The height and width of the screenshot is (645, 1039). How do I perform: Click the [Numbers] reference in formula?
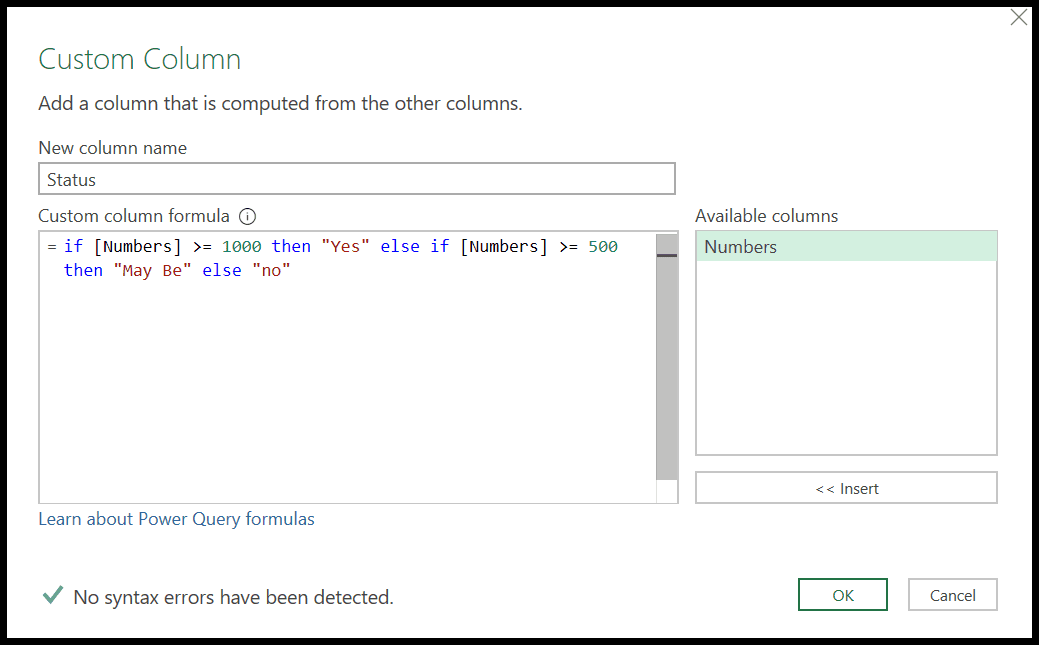pyautogui.click(x=138, y=246)
